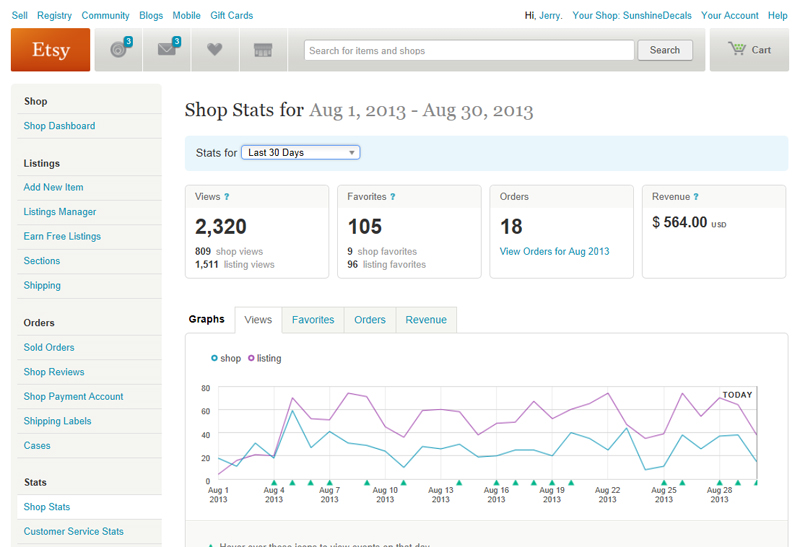
Task: Open the Cart with basket icon
Action: [x=749, y=49]
